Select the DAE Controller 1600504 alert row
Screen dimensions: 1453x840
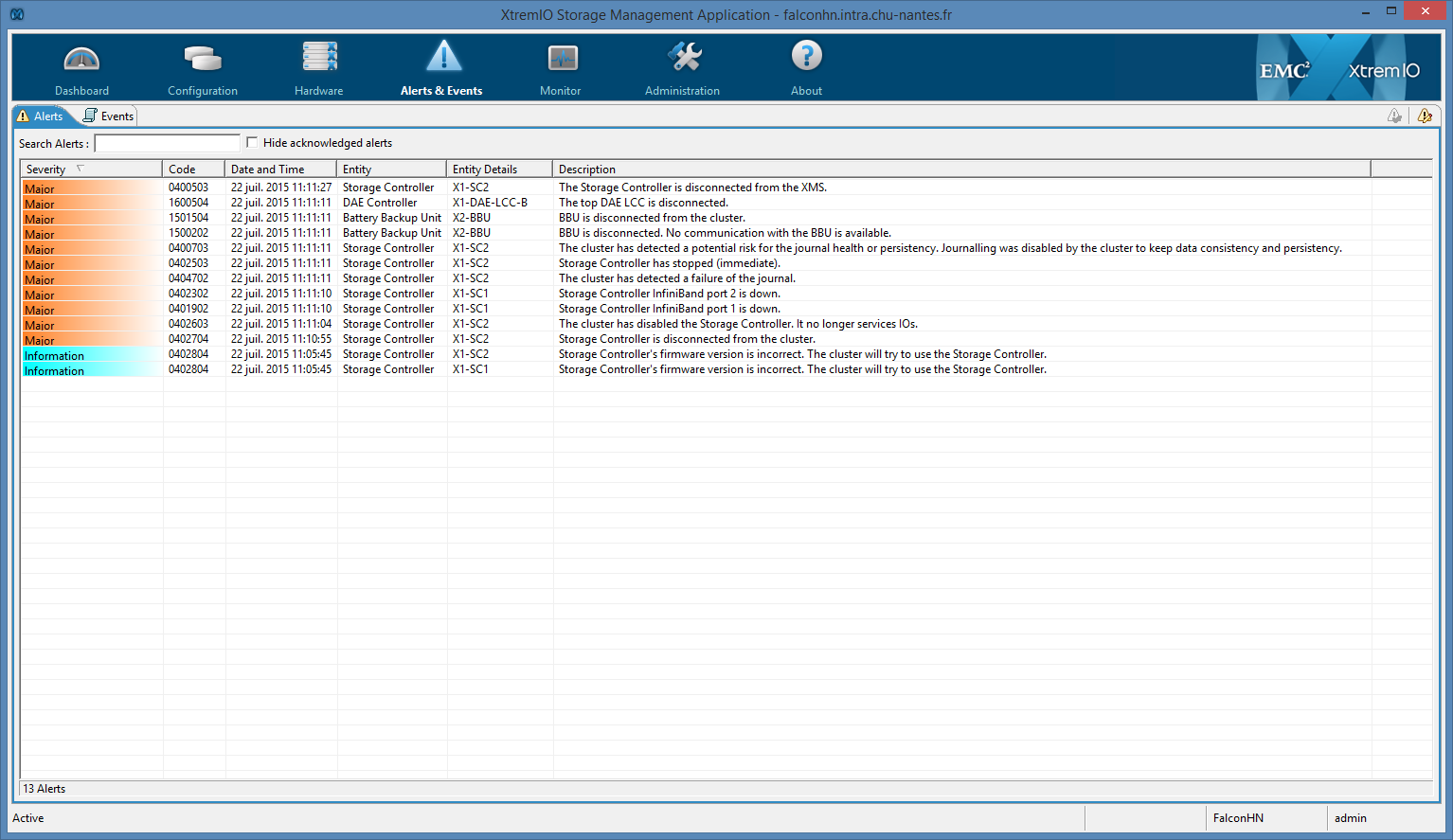click(x=379, y=203)
